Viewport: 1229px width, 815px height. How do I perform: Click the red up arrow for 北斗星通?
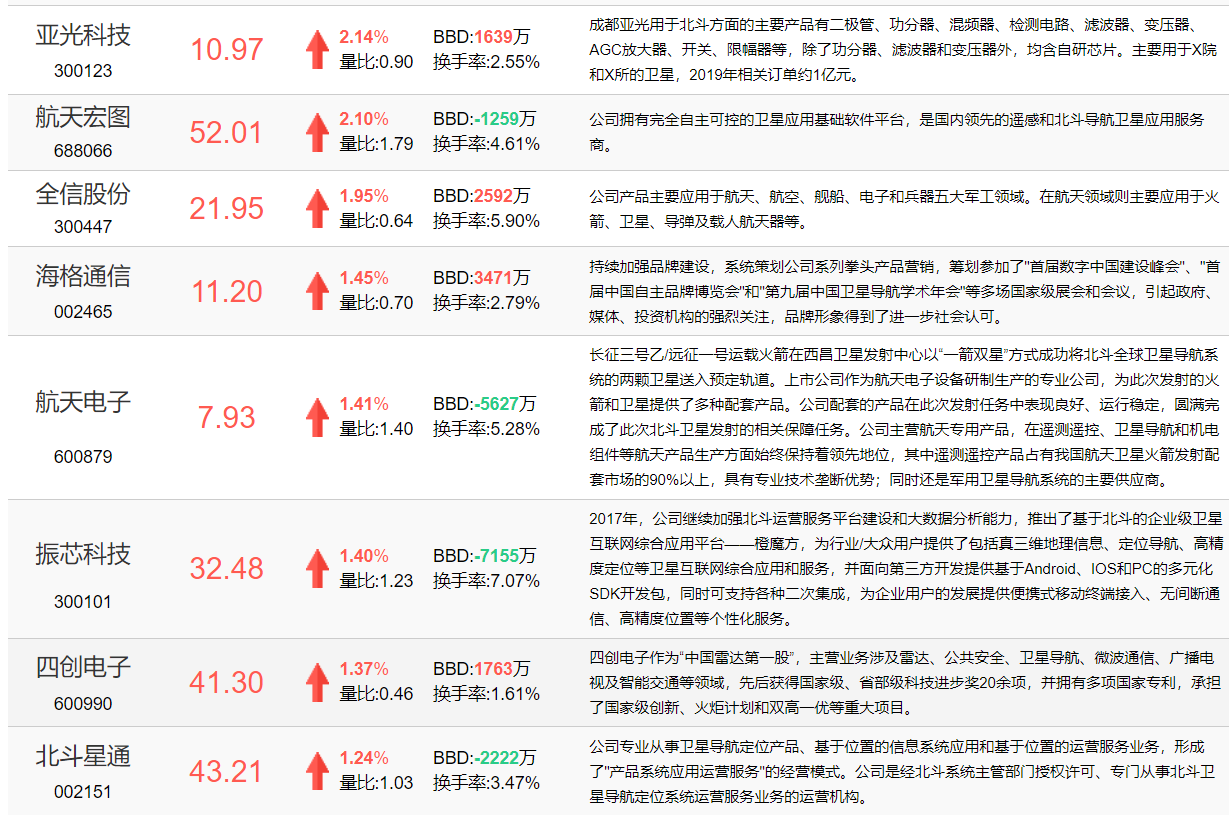coord(317,771)
